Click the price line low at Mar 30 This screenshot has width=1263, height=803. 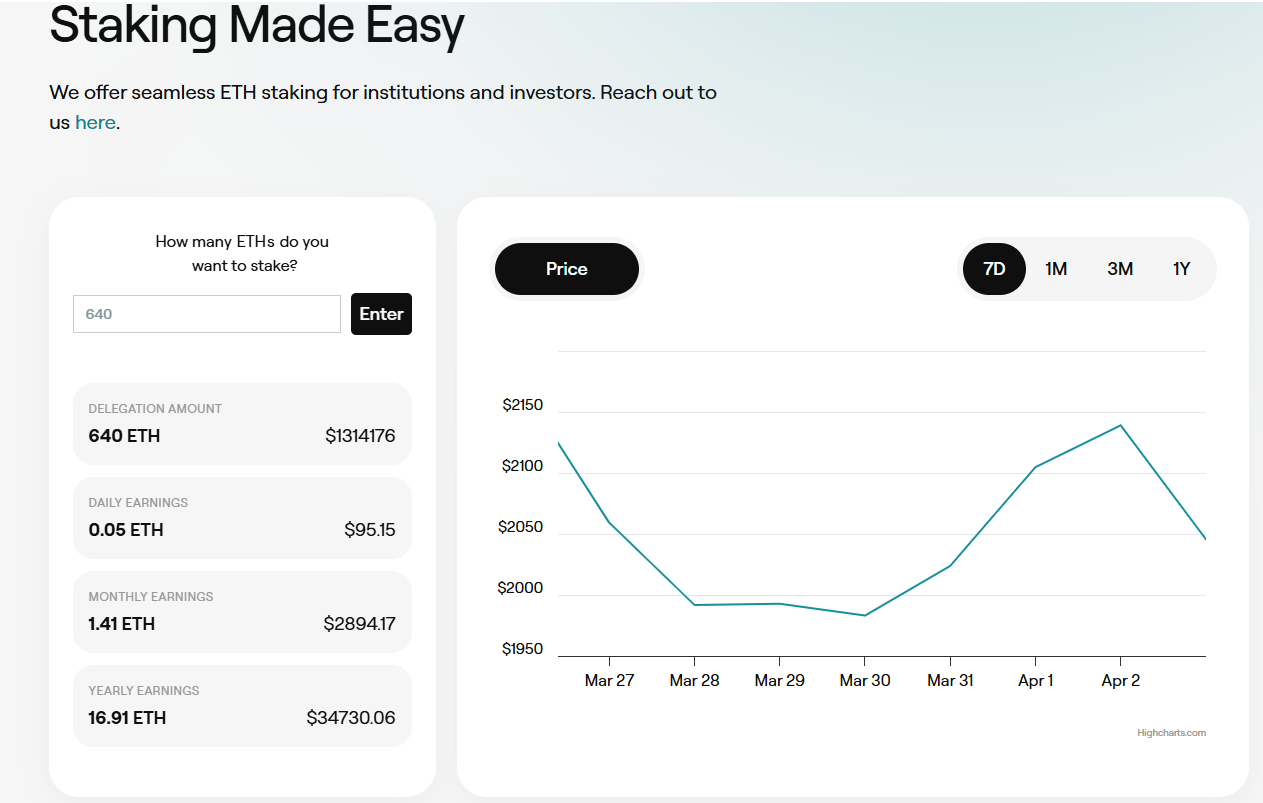click(x=864, y=615)
